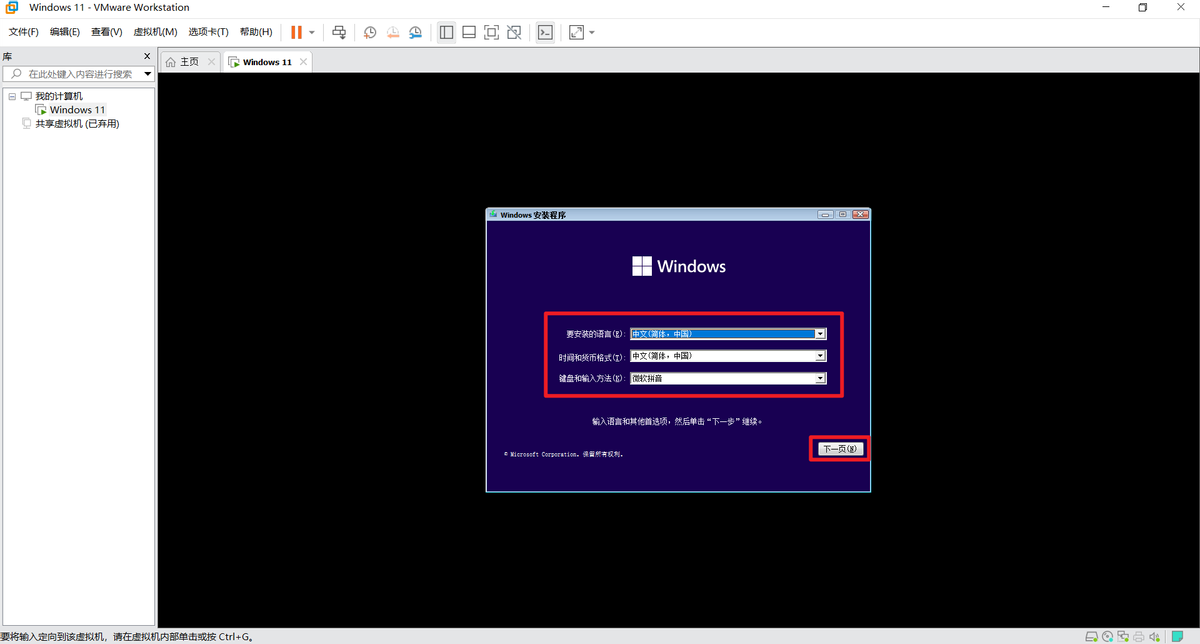Open the 帮助(H) menu
Screen dimensions: 1200x644
click(x=256, y=32)
